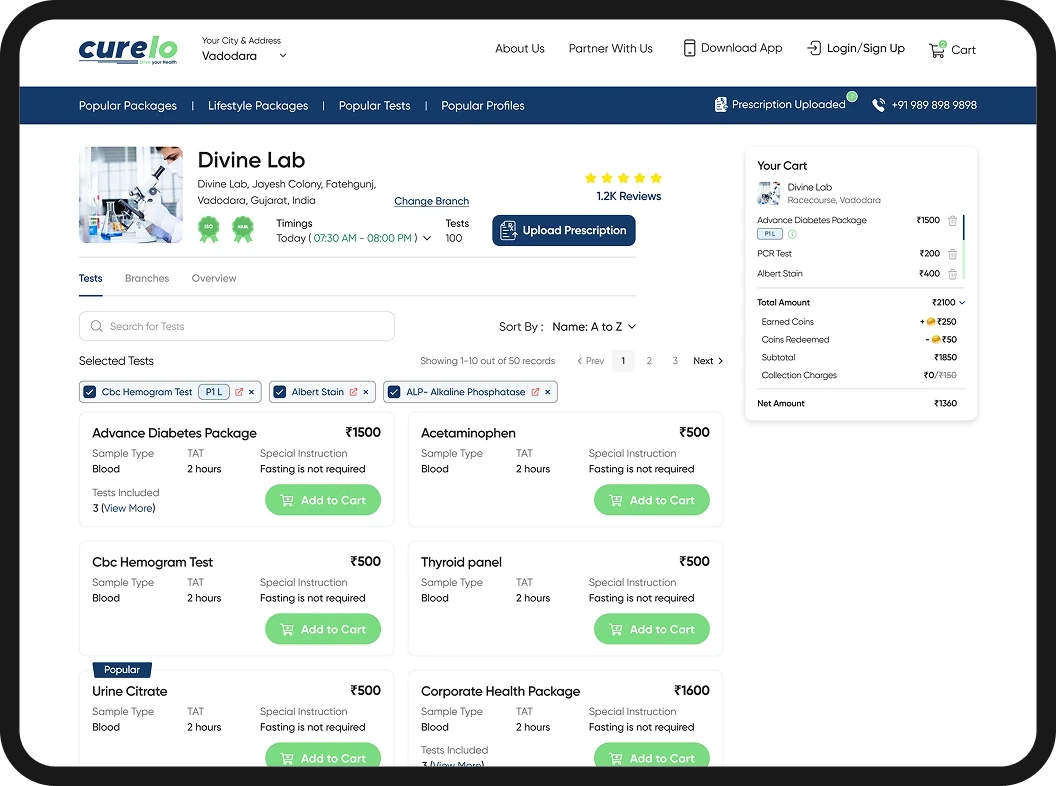Click the Change Branch link

pyautogui.click(x=431, y=201)
